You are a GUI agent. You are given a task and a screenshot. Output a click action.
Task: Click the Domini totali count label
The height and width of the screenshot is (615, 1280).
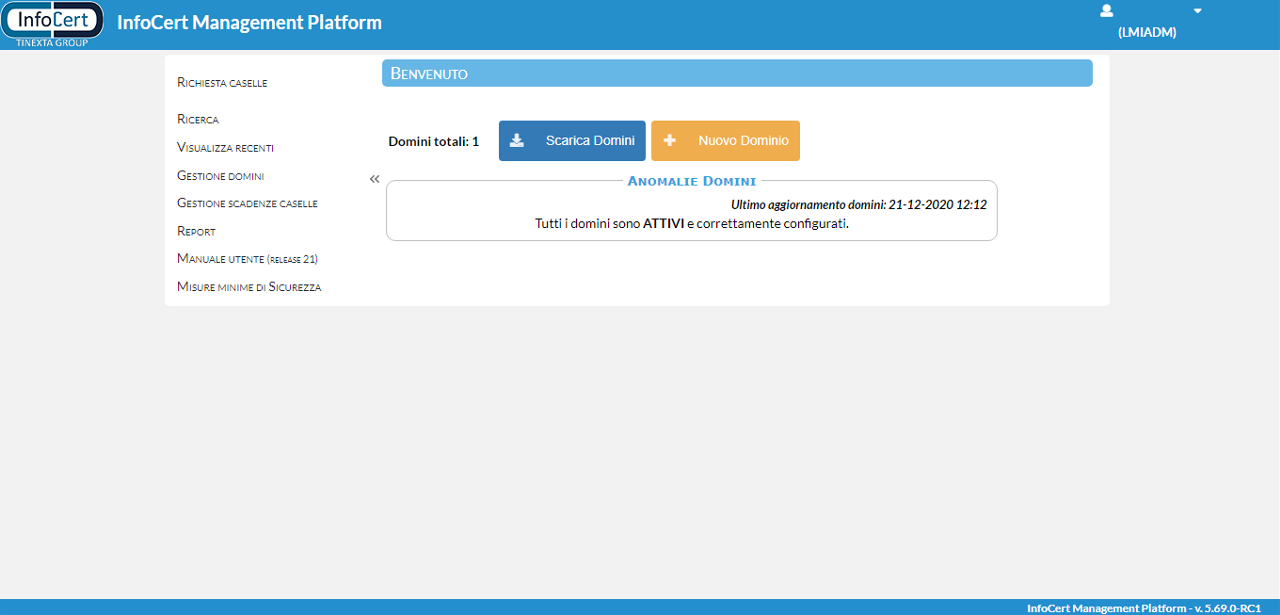coord(433,141)
